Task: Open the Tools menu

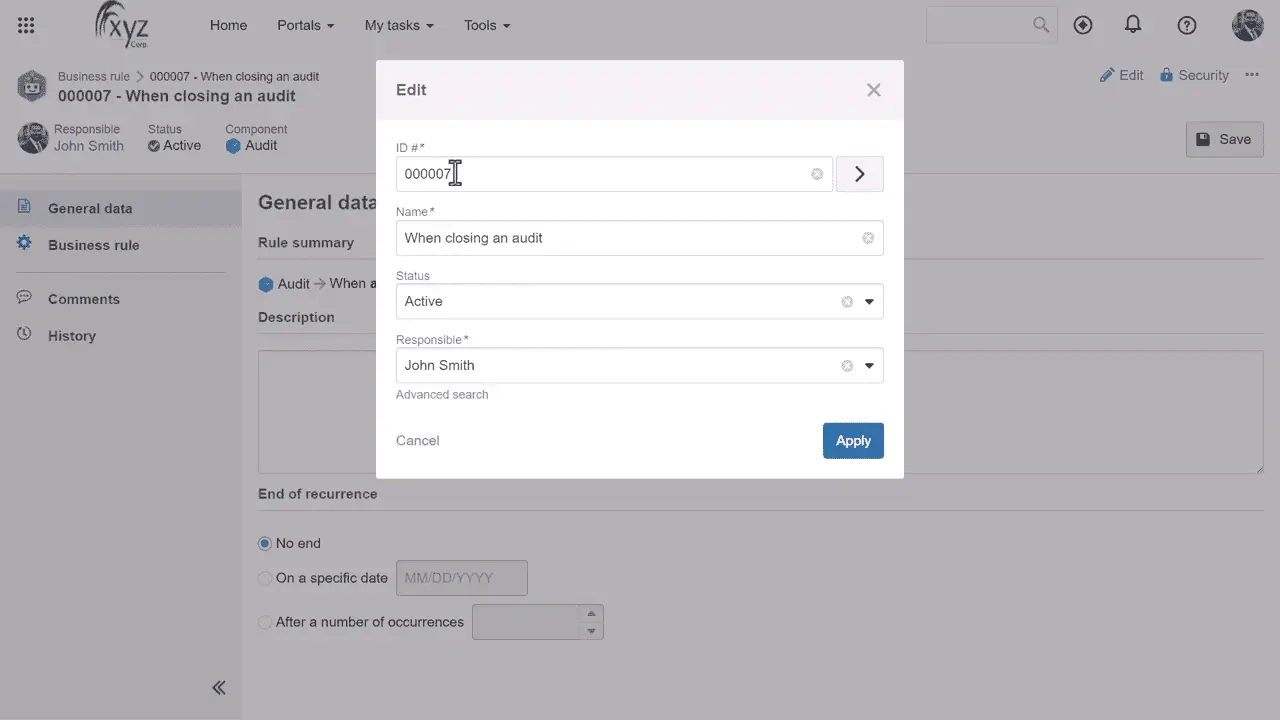Action: [486, 25]
